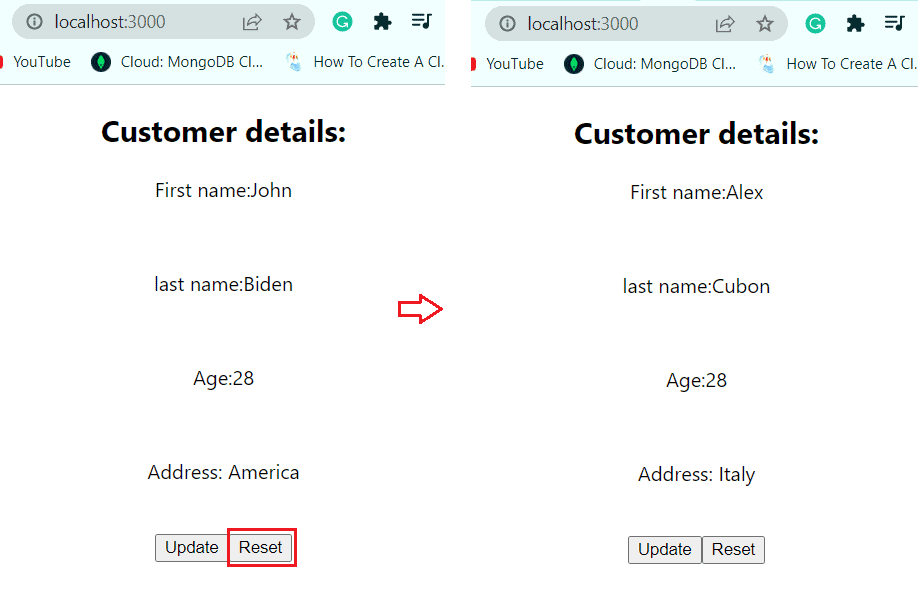The height and width of the screenshot is (606, 924).
Task: Open YouTube bookmark in left browser
Action: tap(41, 62)
